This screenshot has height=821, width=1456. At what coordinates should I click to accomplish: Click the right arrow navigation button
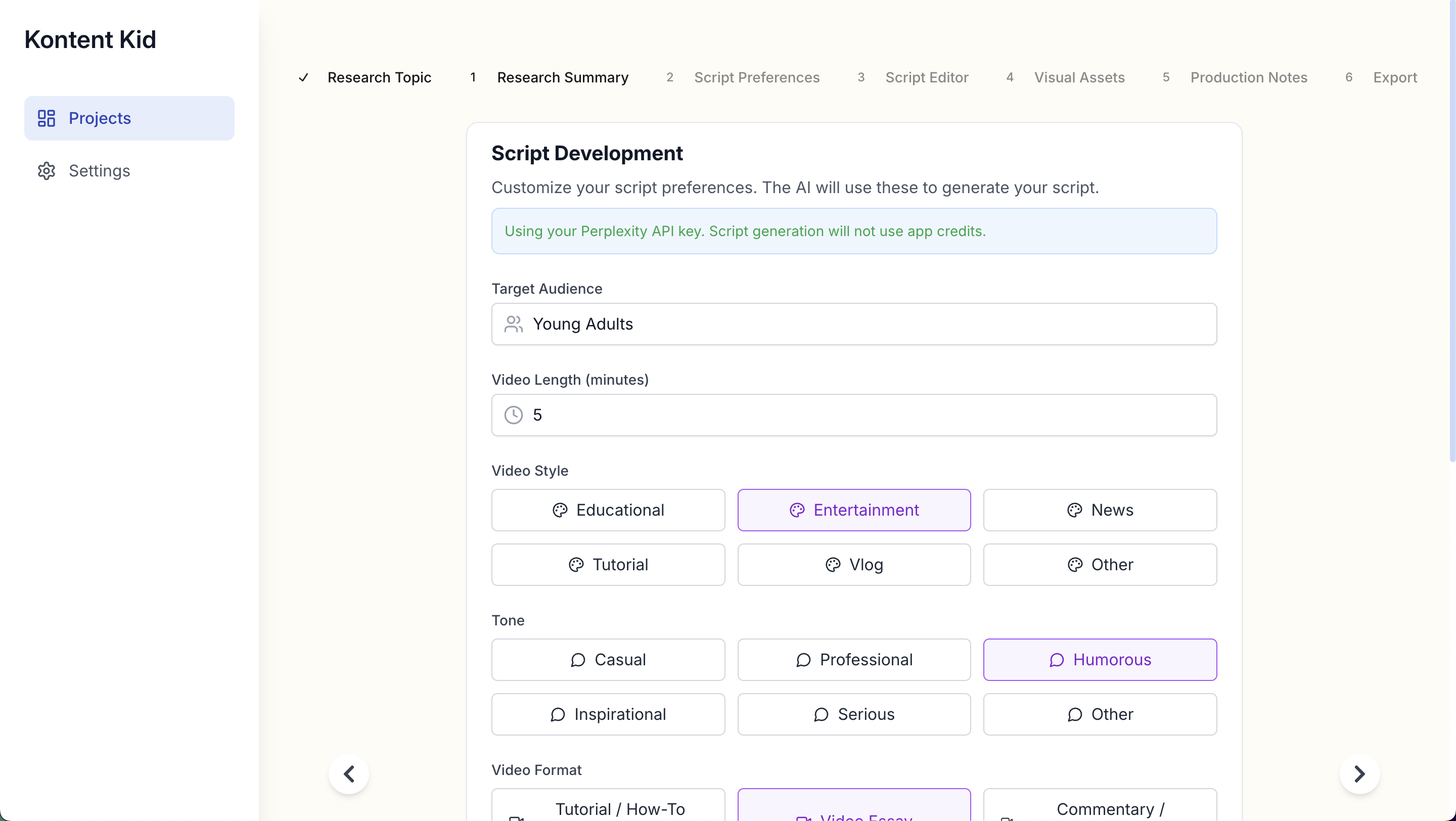[x=1359, y=773]
